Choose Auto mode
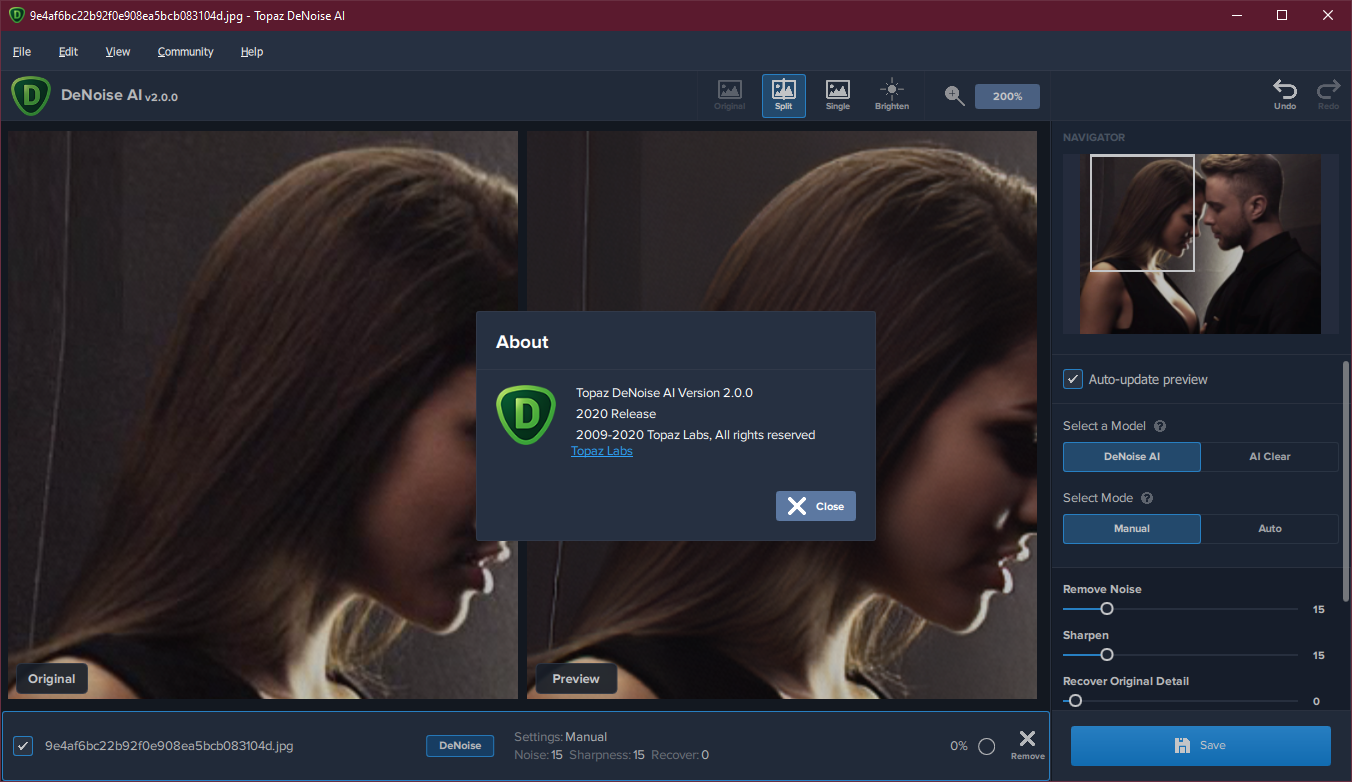1352x782 pixels. coord(1270,528)
